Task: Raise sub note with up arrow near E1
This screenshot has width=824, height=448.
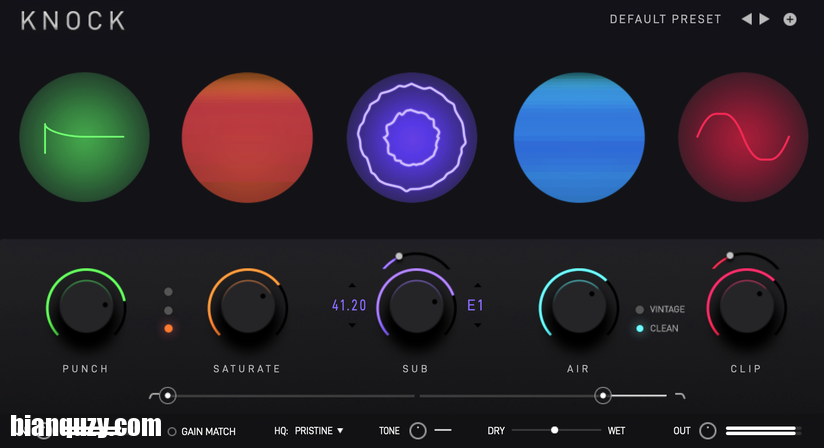Action: tap(477, 285)
